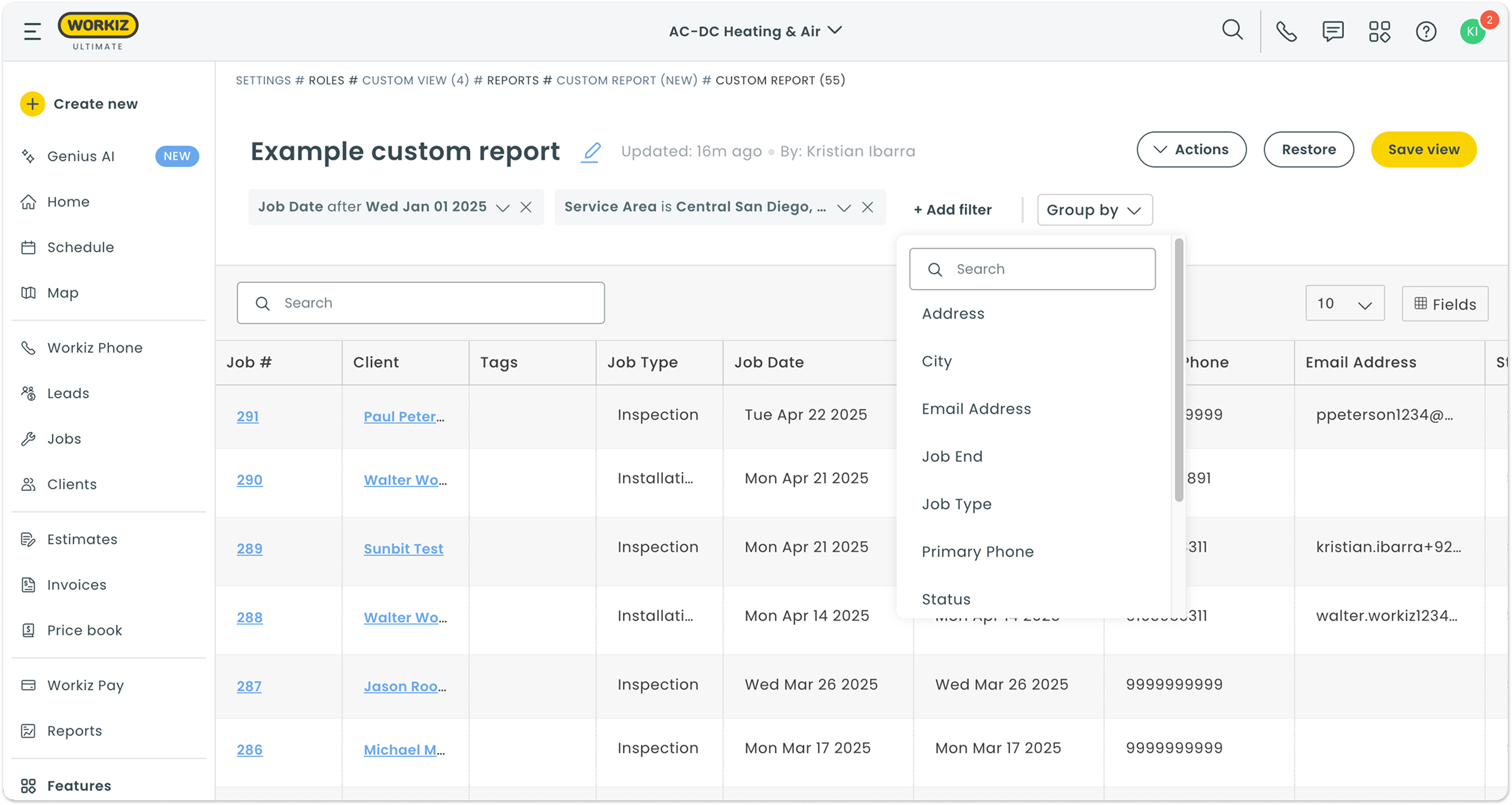Open client Sunbit Test link
The width and height of the screenshot is (1512, 805).
pyautogui.click(x=403, y=549)
